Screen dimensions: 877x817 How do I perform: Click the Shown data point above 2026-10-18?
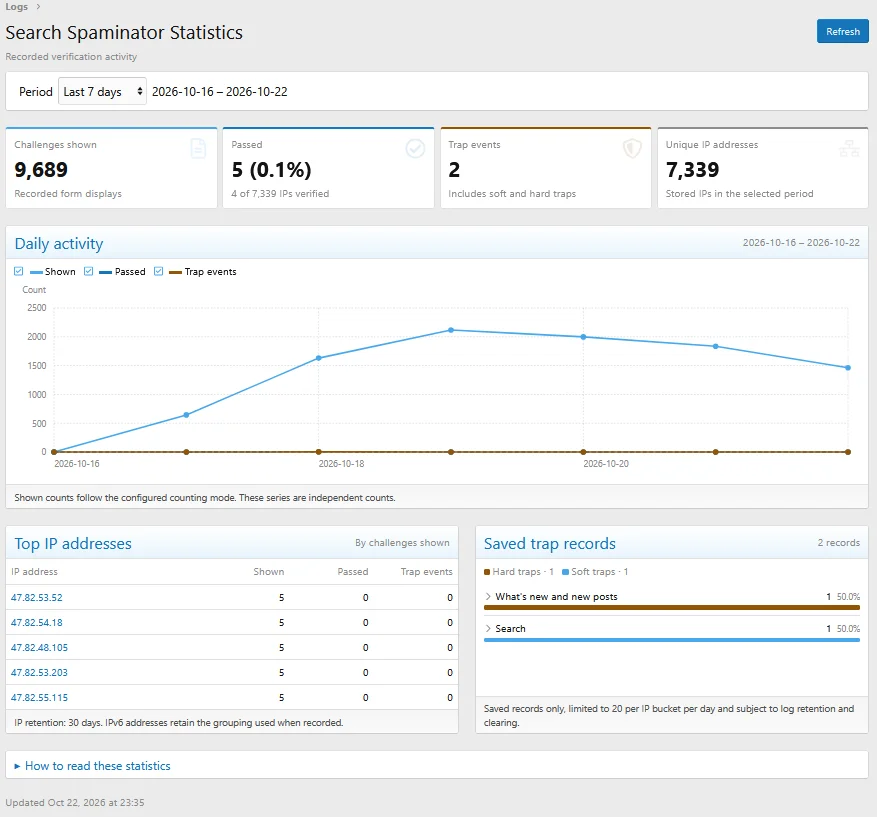click(x=319, y=358)
